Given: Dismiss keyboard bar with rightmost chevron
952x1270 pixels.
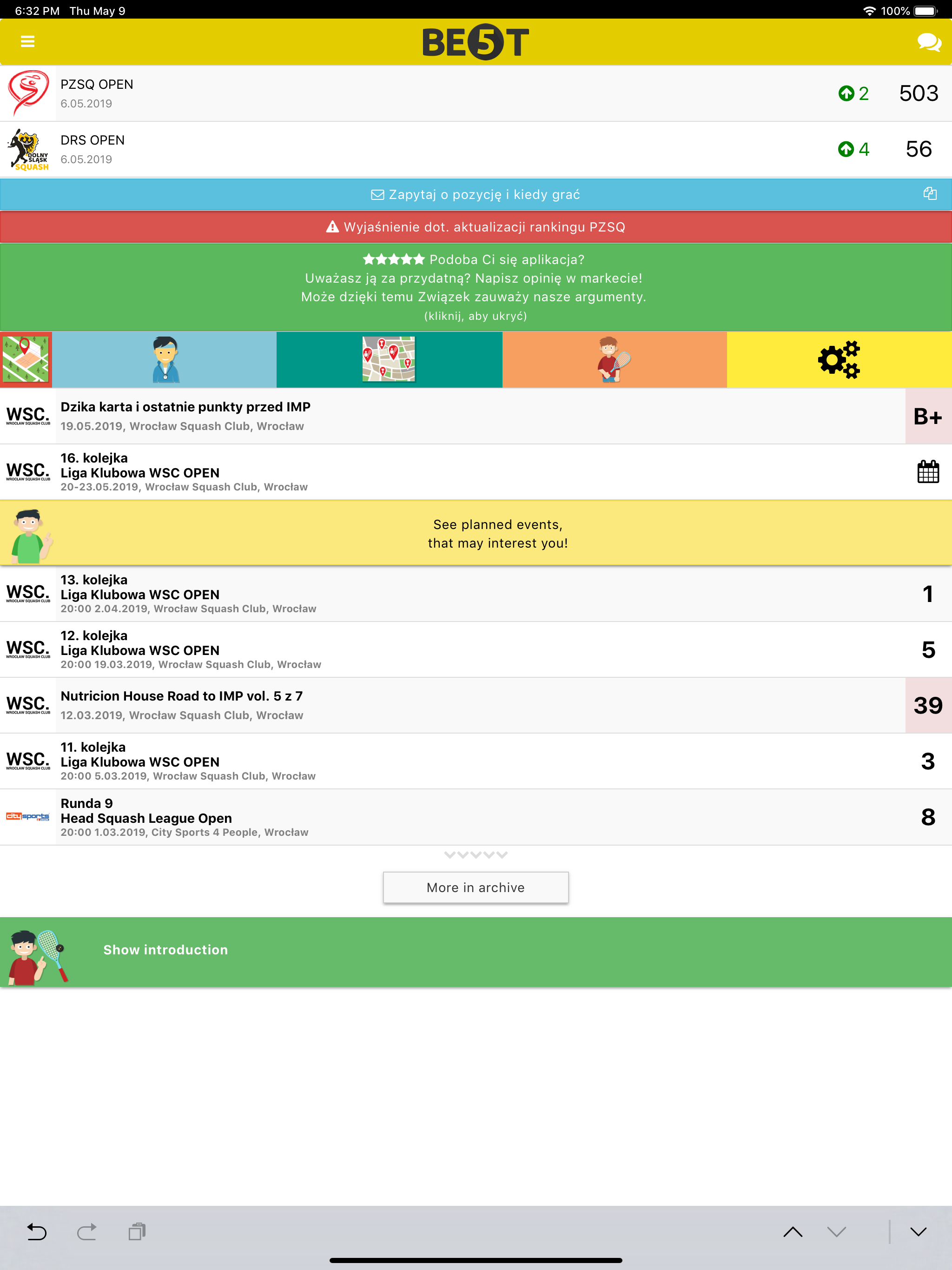Looking at the screenshot, I should pos(919,1232).
